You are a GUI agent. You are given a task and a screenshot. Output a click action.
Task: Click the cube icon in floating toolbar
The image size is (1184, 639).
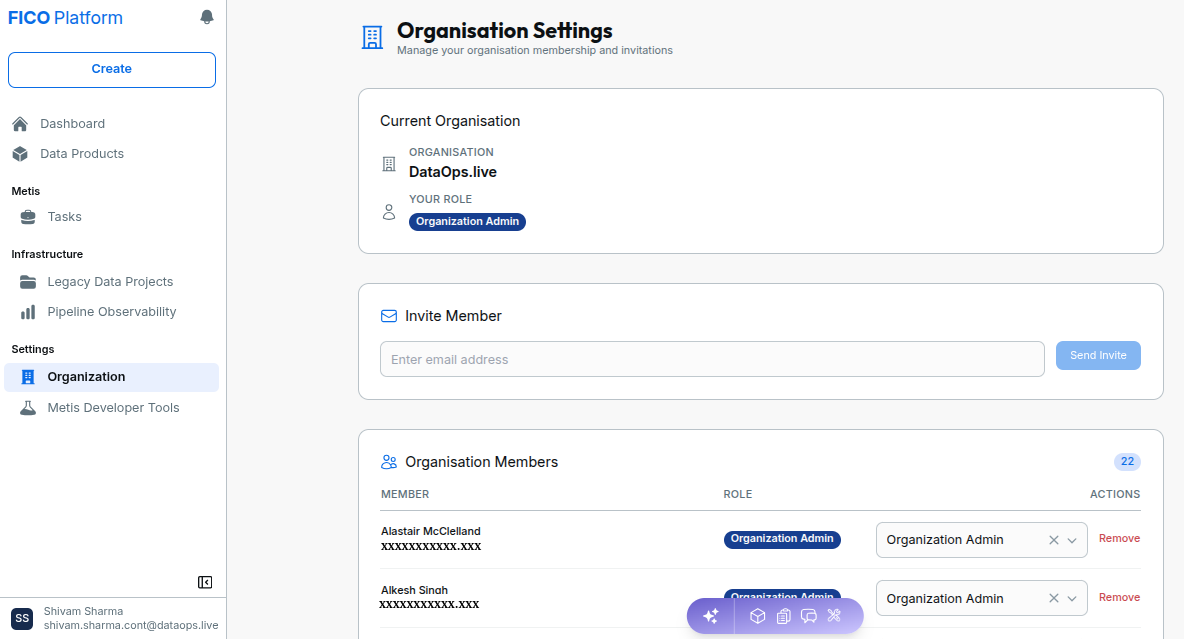click(x=757, y=616)
